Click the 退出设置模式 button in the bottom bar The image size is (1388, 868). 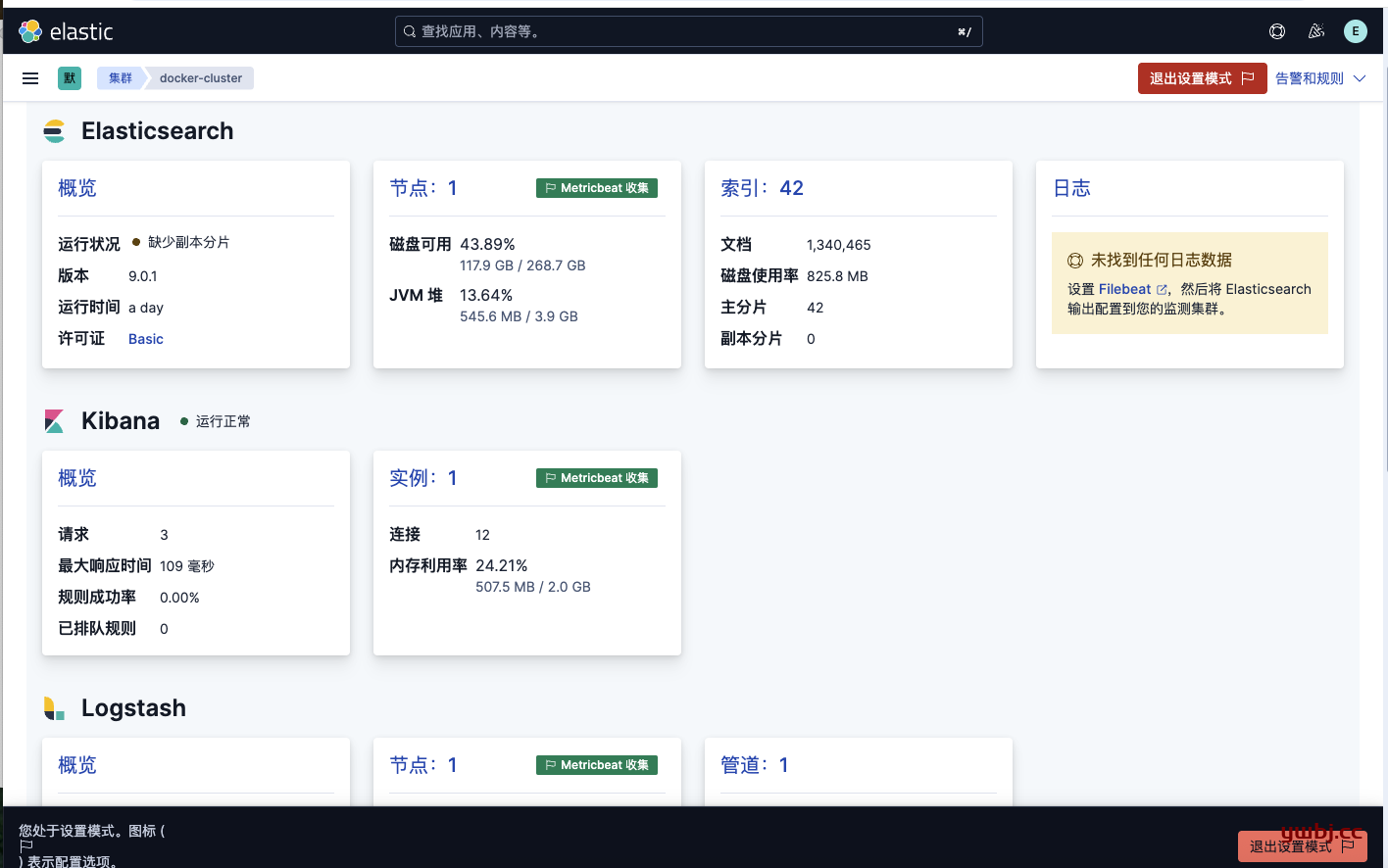1302,846
